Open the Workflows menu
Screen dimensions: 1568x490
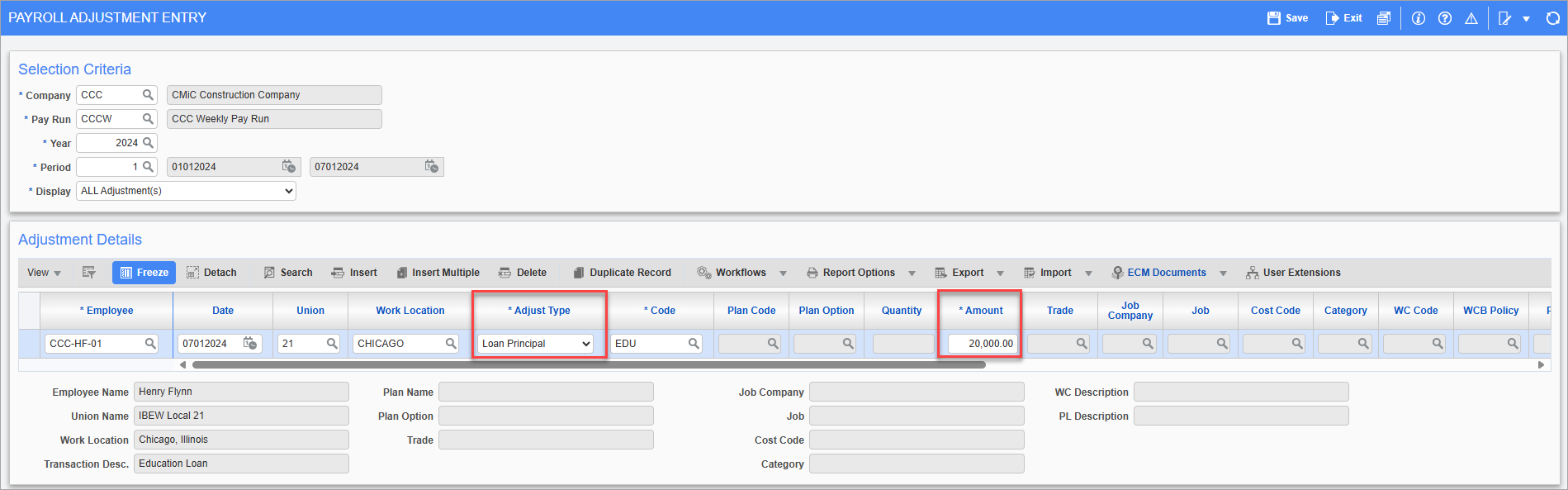(741, 273)
